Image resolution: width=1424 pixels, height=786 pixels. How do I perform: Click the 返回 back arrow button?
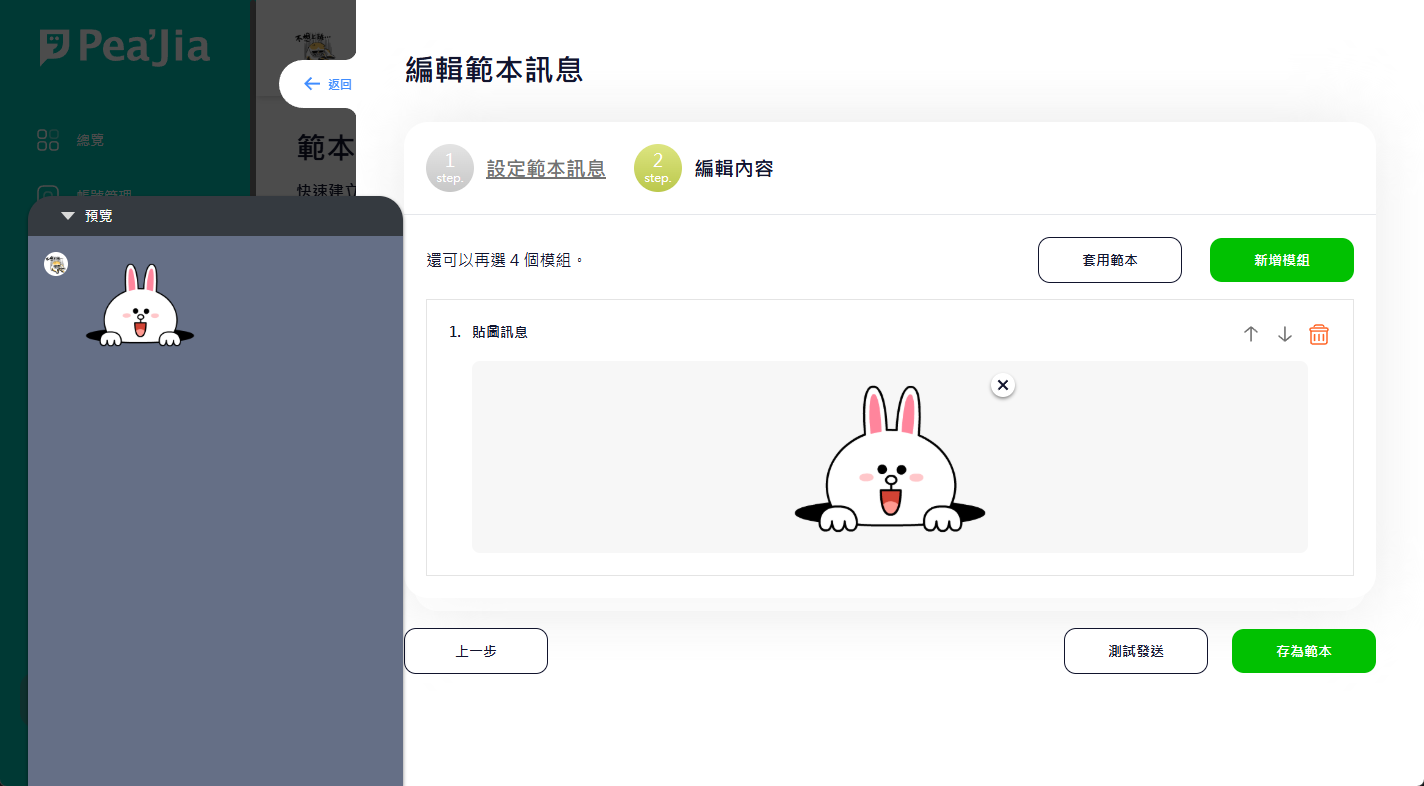click(327, 84)
